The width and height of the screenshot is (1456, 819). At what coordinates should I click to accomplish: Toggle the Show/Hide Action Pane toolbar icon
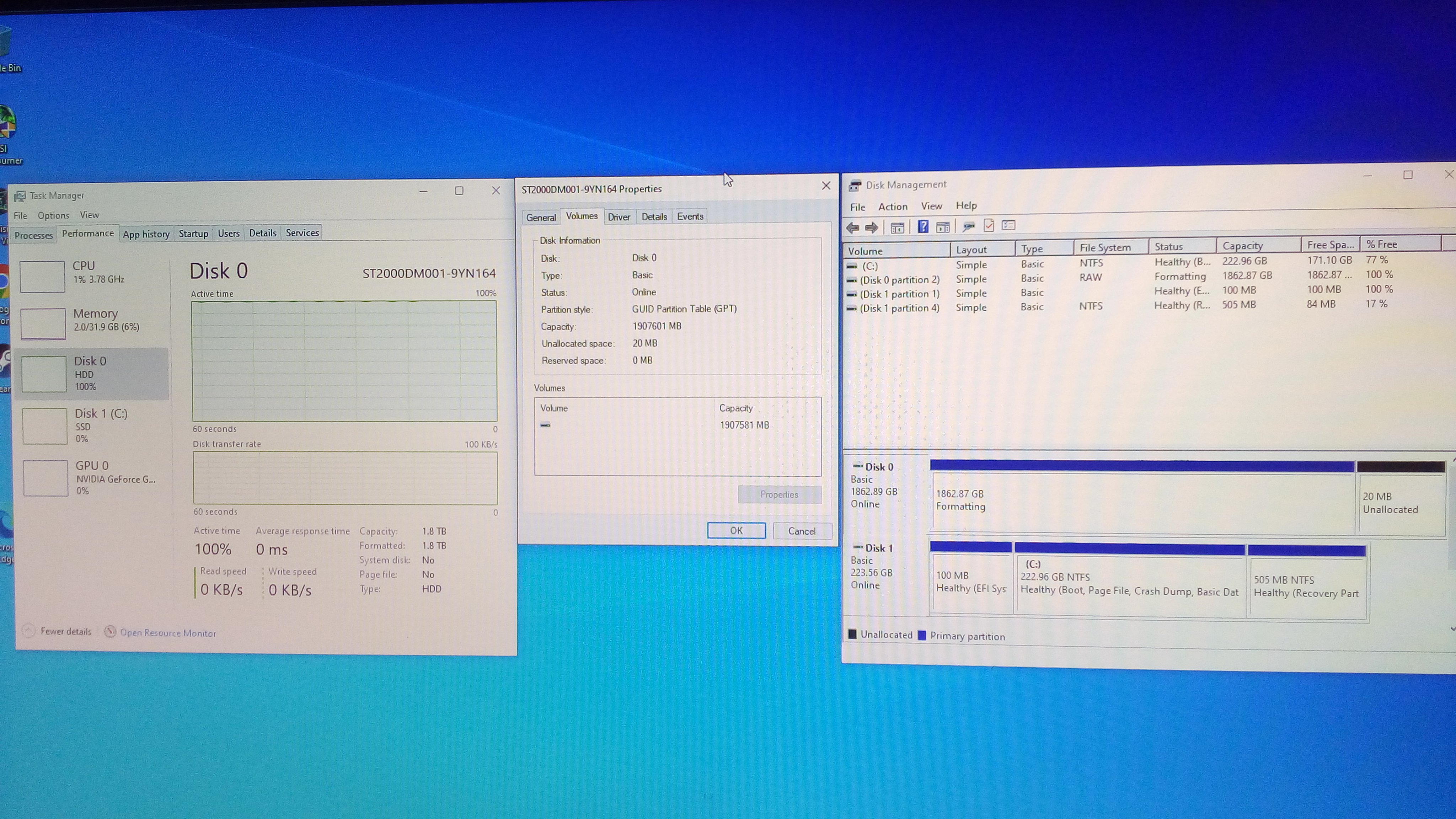click(x=943, y=227)
